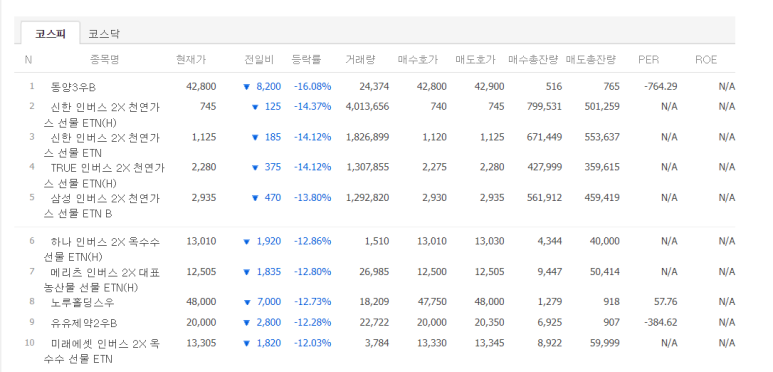
Task: Click the PER column header
Action: (649, 60)
